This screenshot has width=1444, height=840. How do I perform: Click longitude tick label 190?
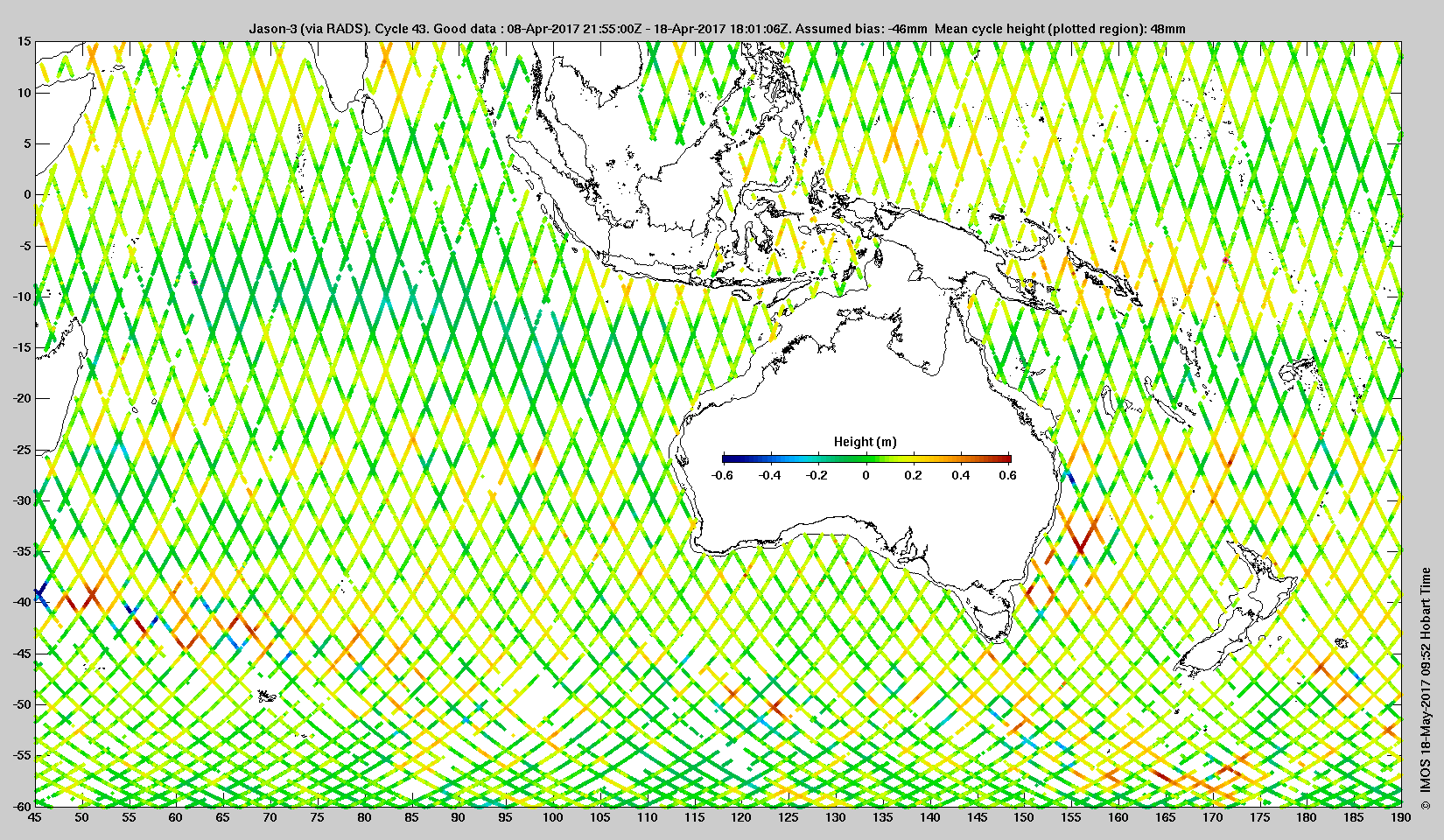click(x=1400, y=817)
